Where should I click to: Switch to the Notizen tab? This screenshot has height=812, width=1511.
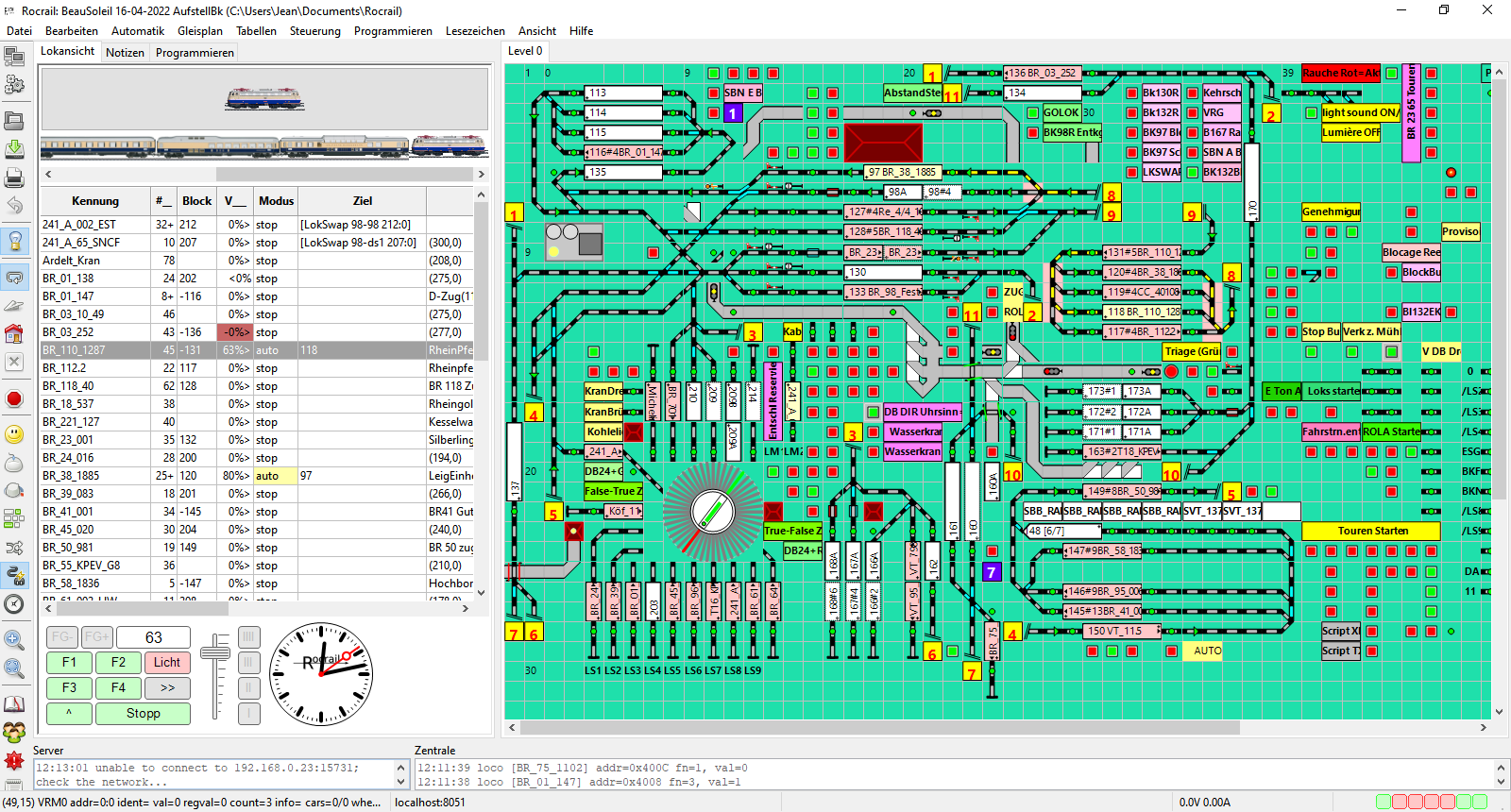point(125,53)
